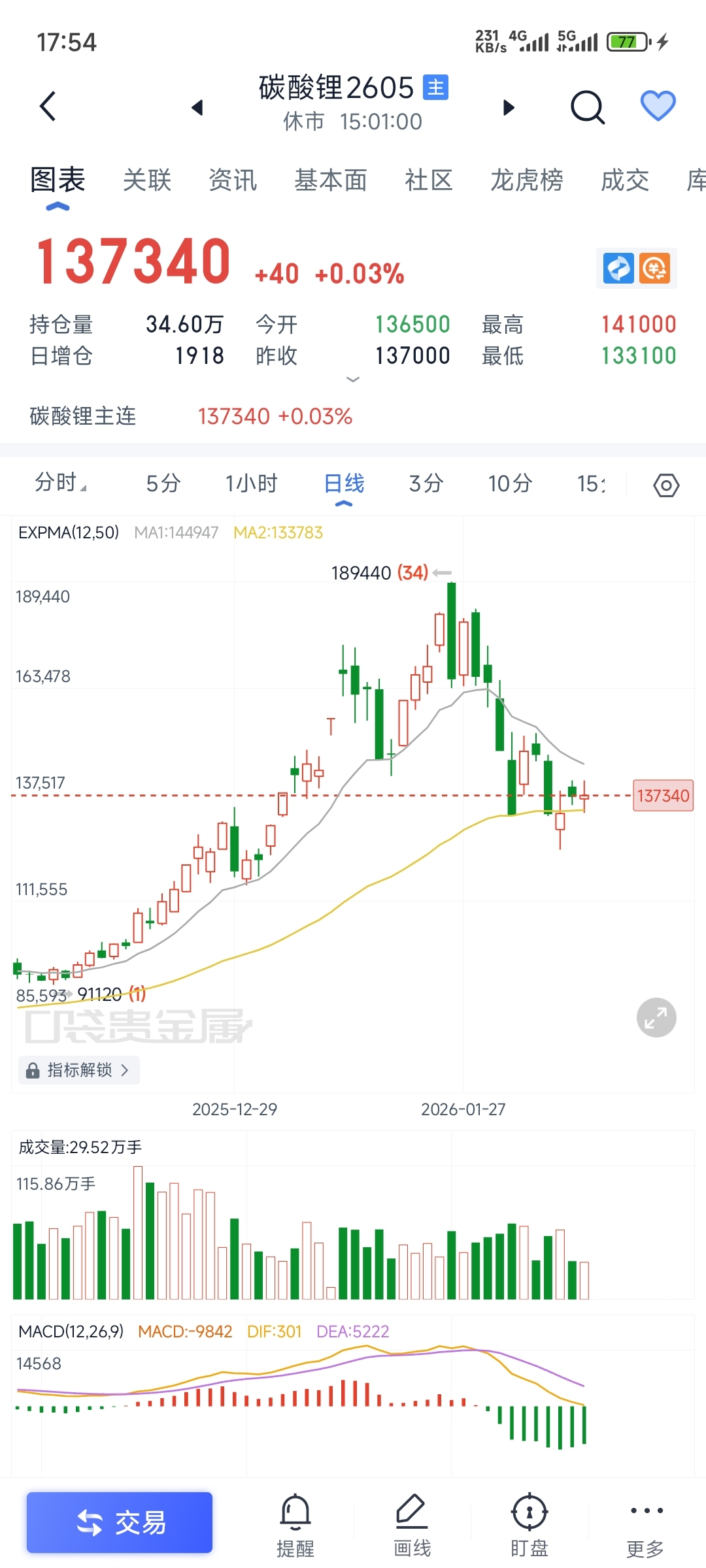The width and height of the screenshot is (706, 1568).
Task: Expand chart to fullscreen icon
Action: click(656, 1017)
